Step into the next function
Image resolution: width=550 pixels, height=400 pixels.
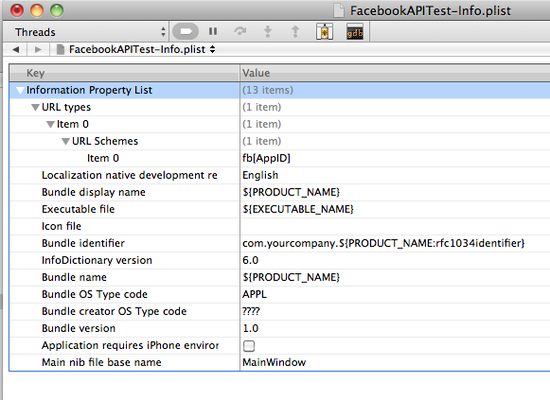[x=268, y=32]
